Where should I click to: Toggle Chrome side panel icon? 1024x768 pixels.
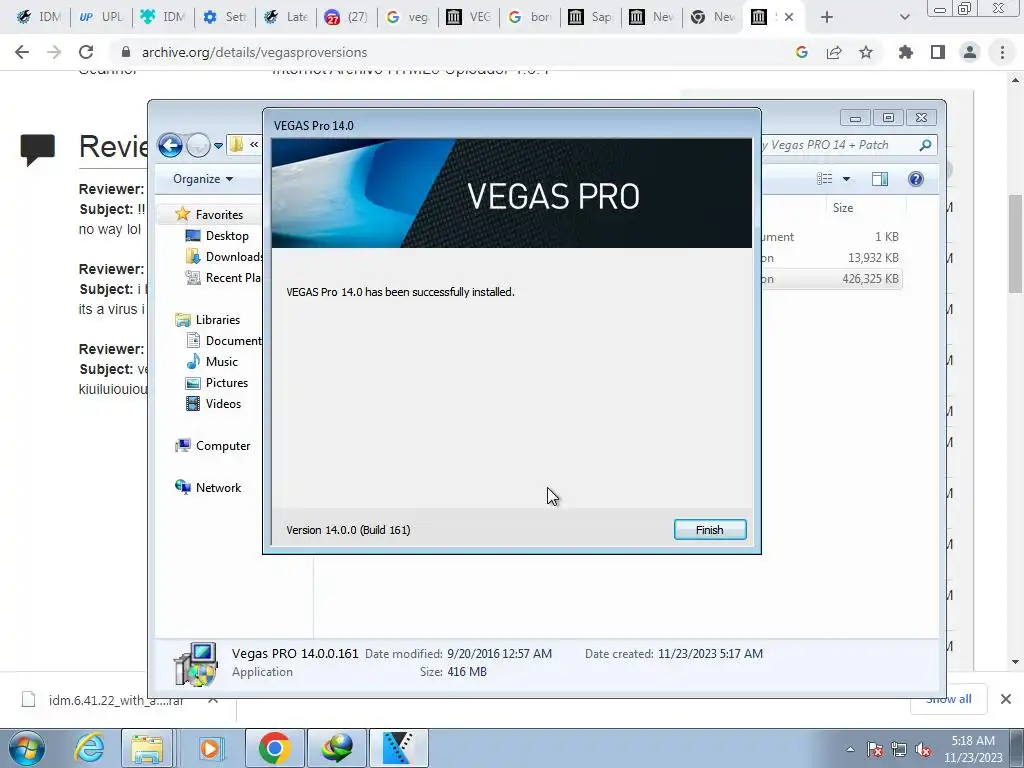tap(938, 52)
